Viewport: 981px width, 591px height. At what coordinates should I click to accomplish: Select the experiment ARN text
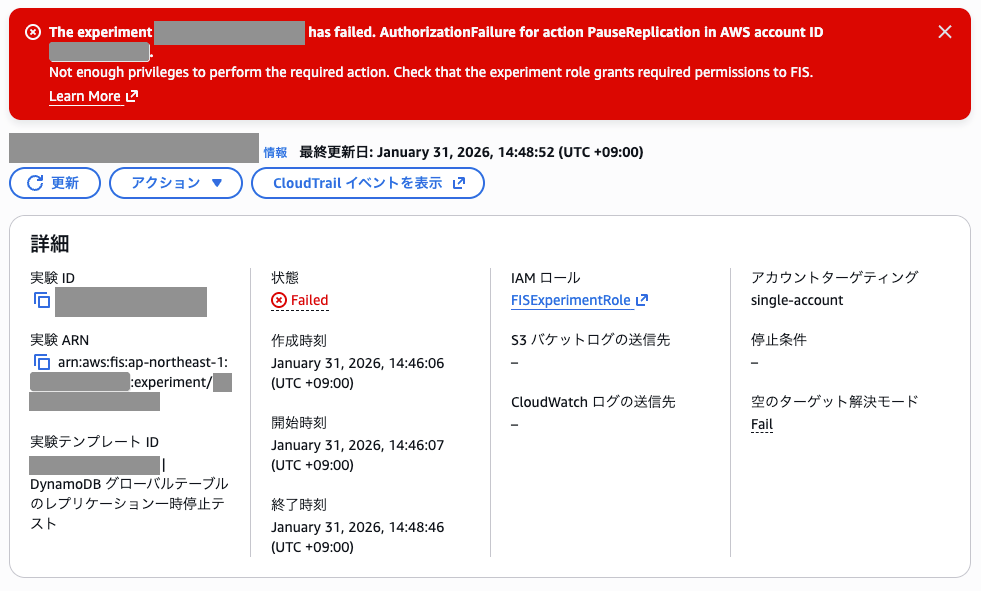120,362
